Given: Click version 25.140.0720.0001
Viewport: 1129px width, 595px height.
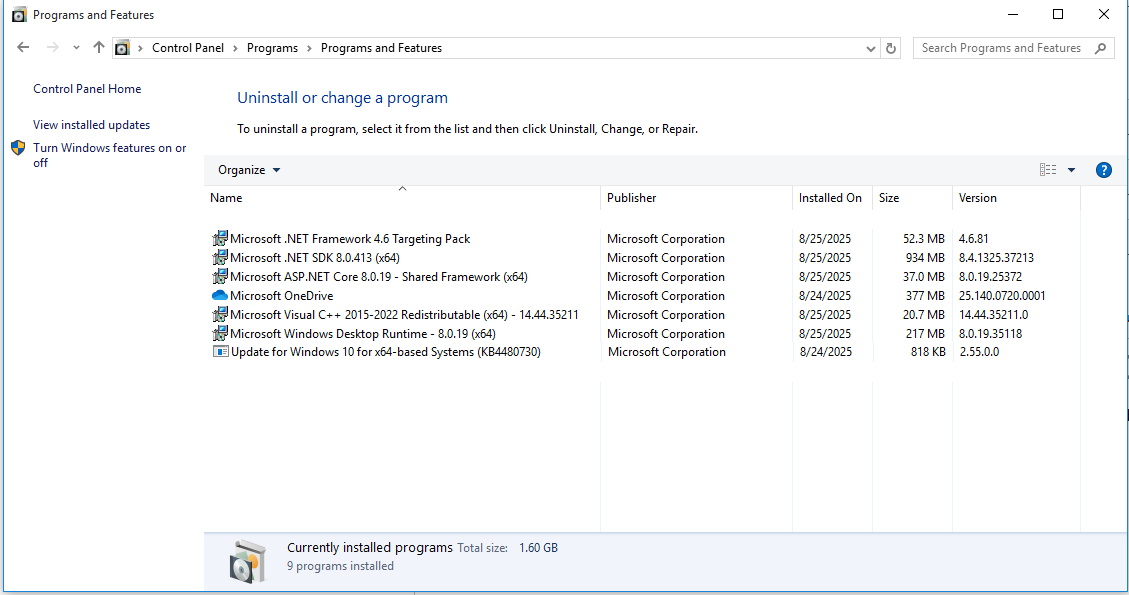Looking at the screenshot, I should tap(1002, 296).
